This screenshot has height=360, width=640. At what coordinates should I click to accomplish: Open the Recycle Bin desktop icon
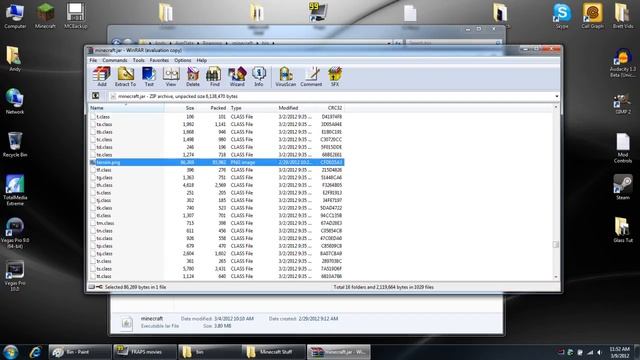point(15,144)
